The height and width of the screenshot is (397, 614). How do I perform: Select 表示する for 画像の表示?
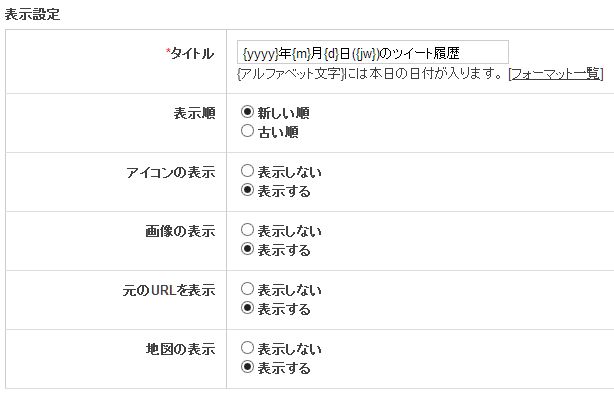[x=247, y=249]
